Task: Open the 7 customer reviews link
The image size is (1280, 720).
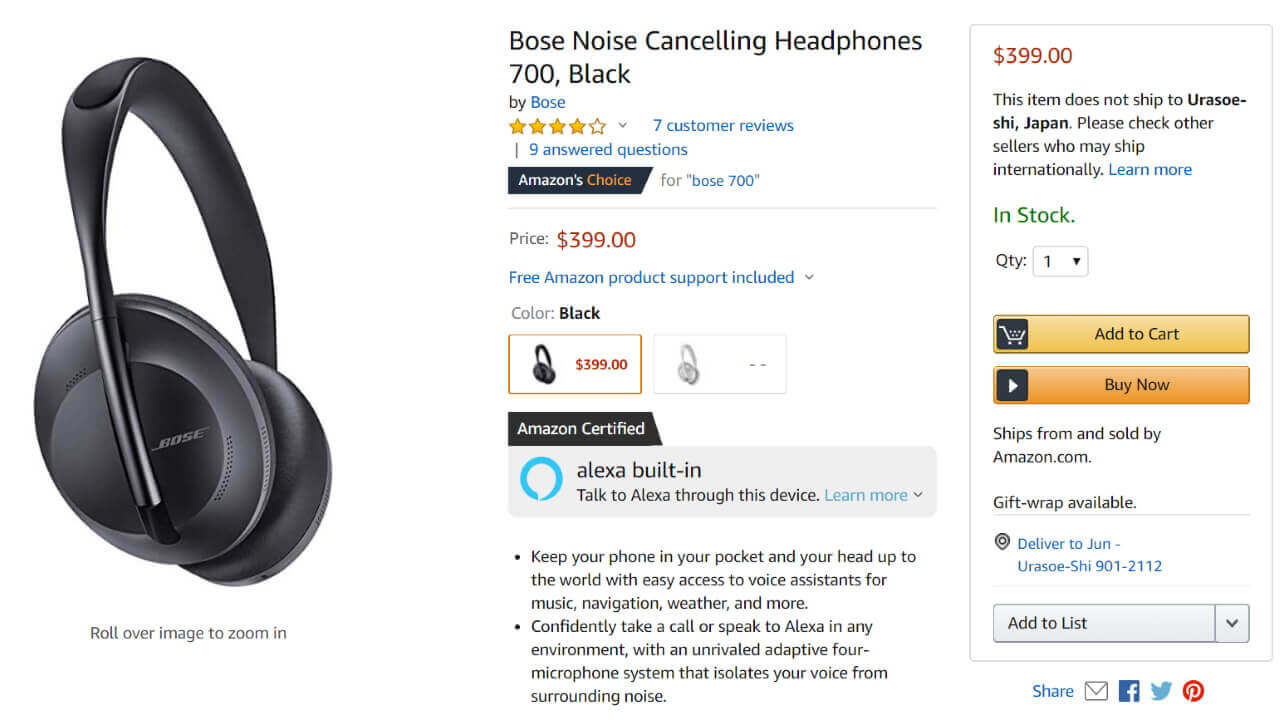Action: (x=723, y=125)
